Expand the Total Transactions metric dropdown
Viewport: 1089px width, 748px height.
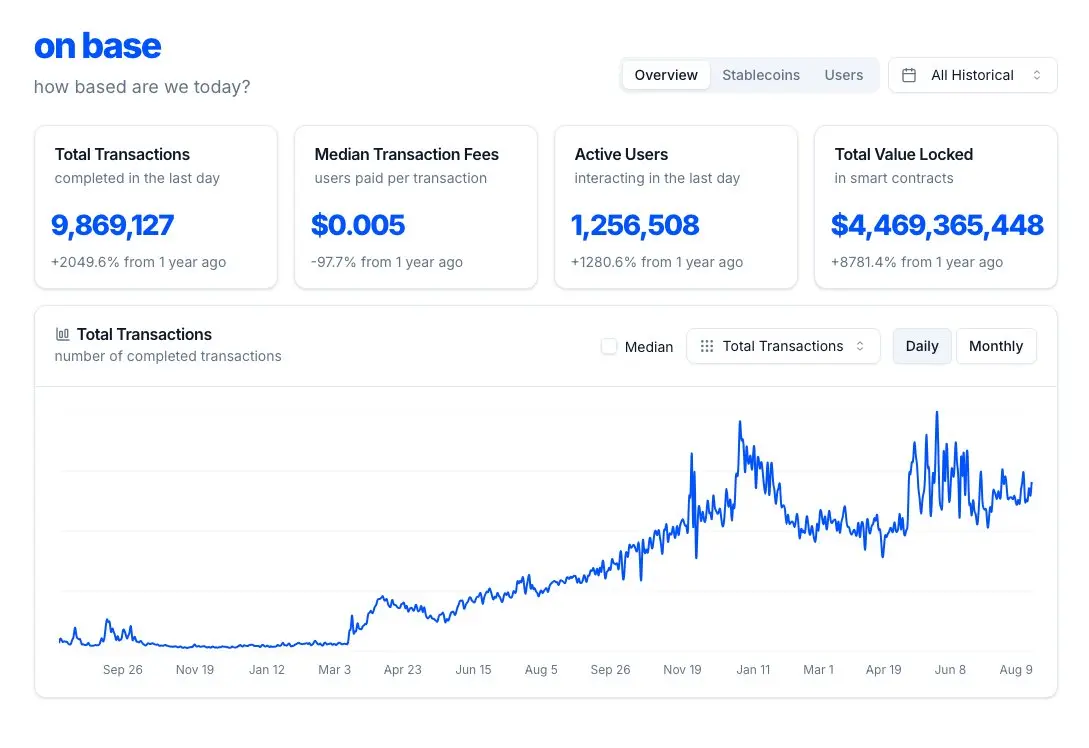pyautogui.click(x=783, y=346)
